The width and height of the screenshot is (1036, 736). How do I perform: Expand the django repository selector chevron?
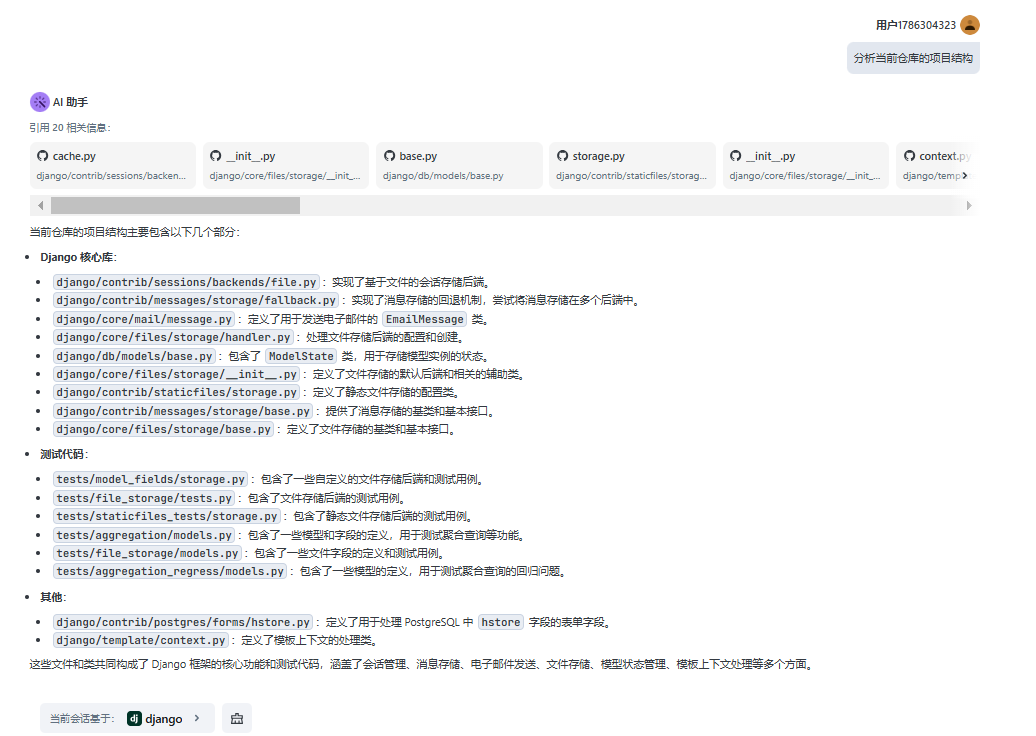pyautogui.click(x=197, y=718)
